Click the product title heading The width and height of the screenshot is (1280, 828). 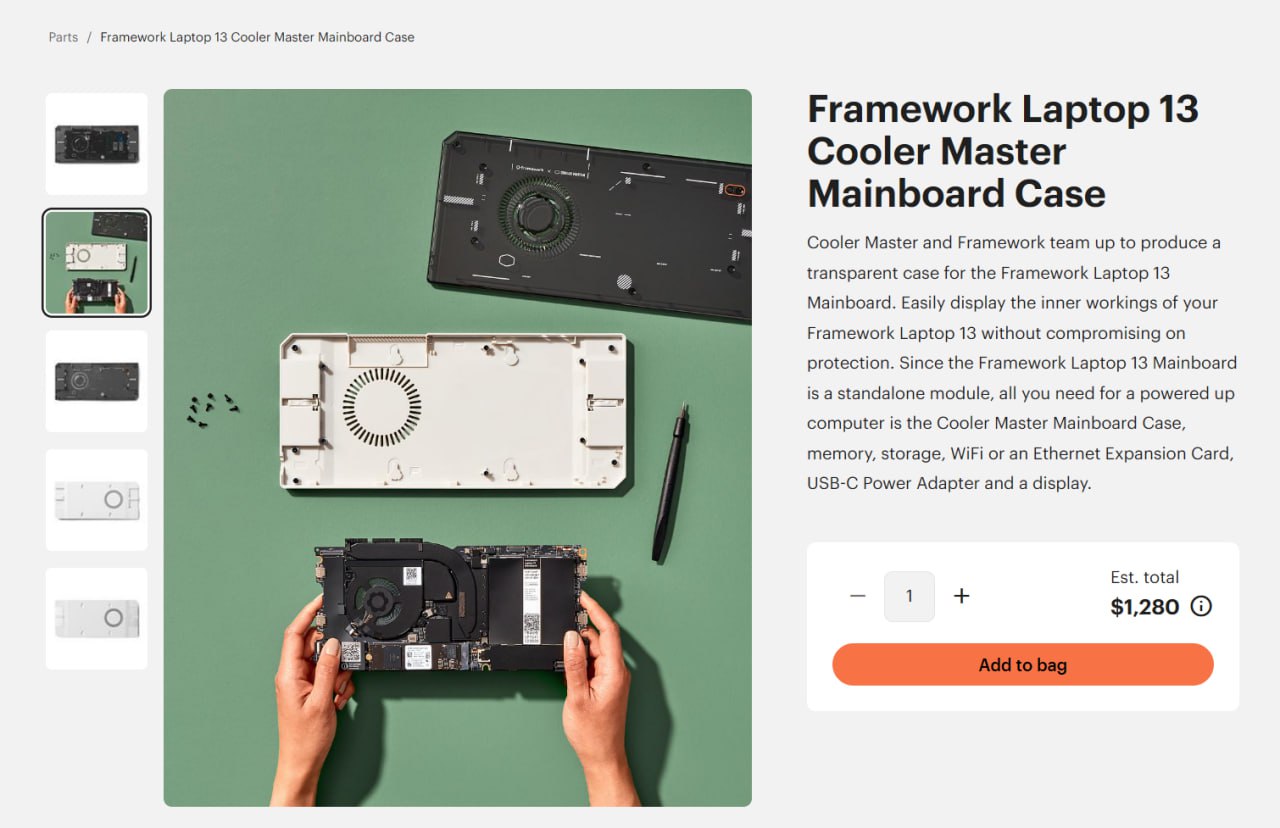pyautogui.click(x=1003, y=150)
